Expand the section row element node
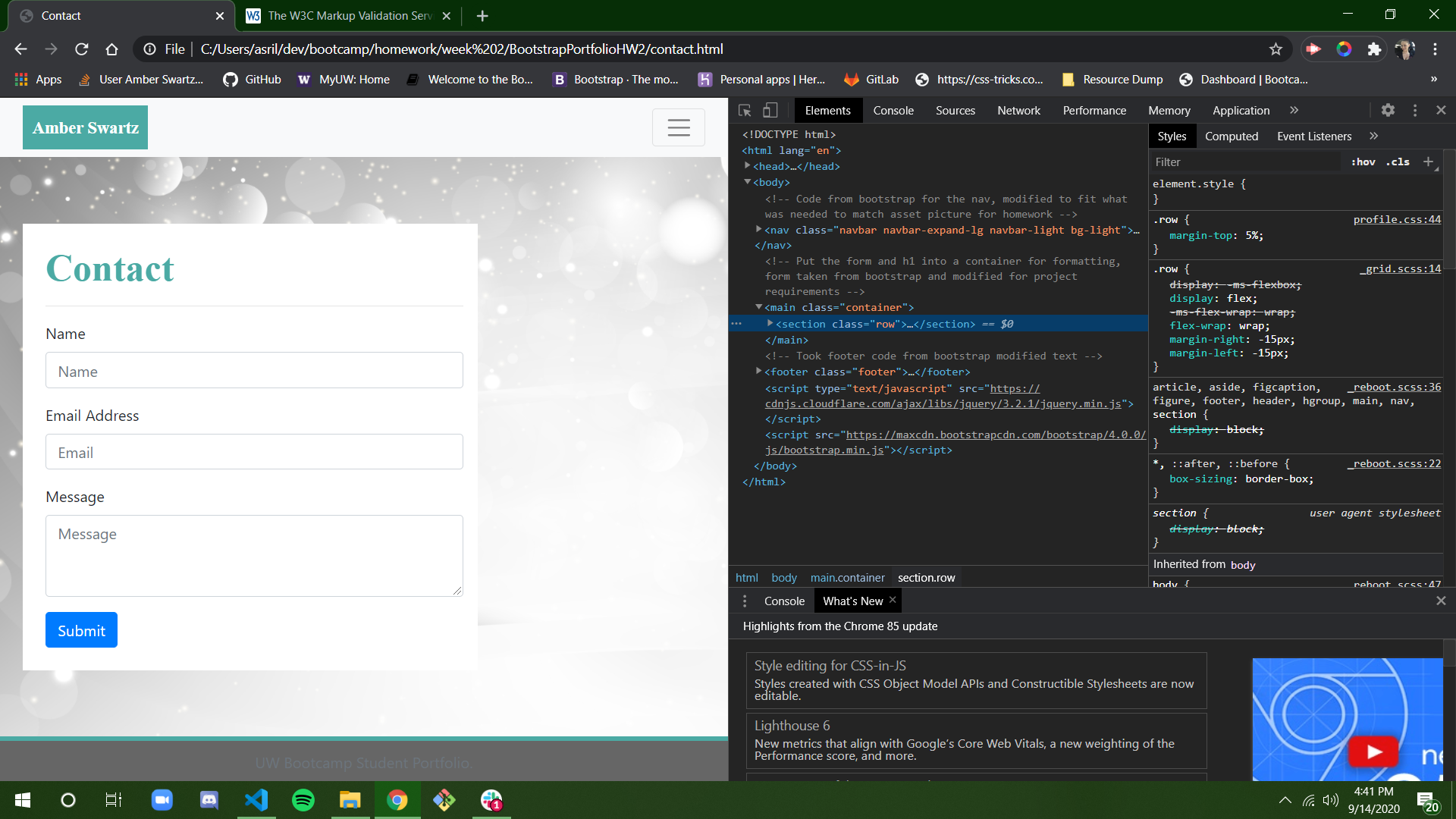The image size is (1456, 819). click(770, 323)
